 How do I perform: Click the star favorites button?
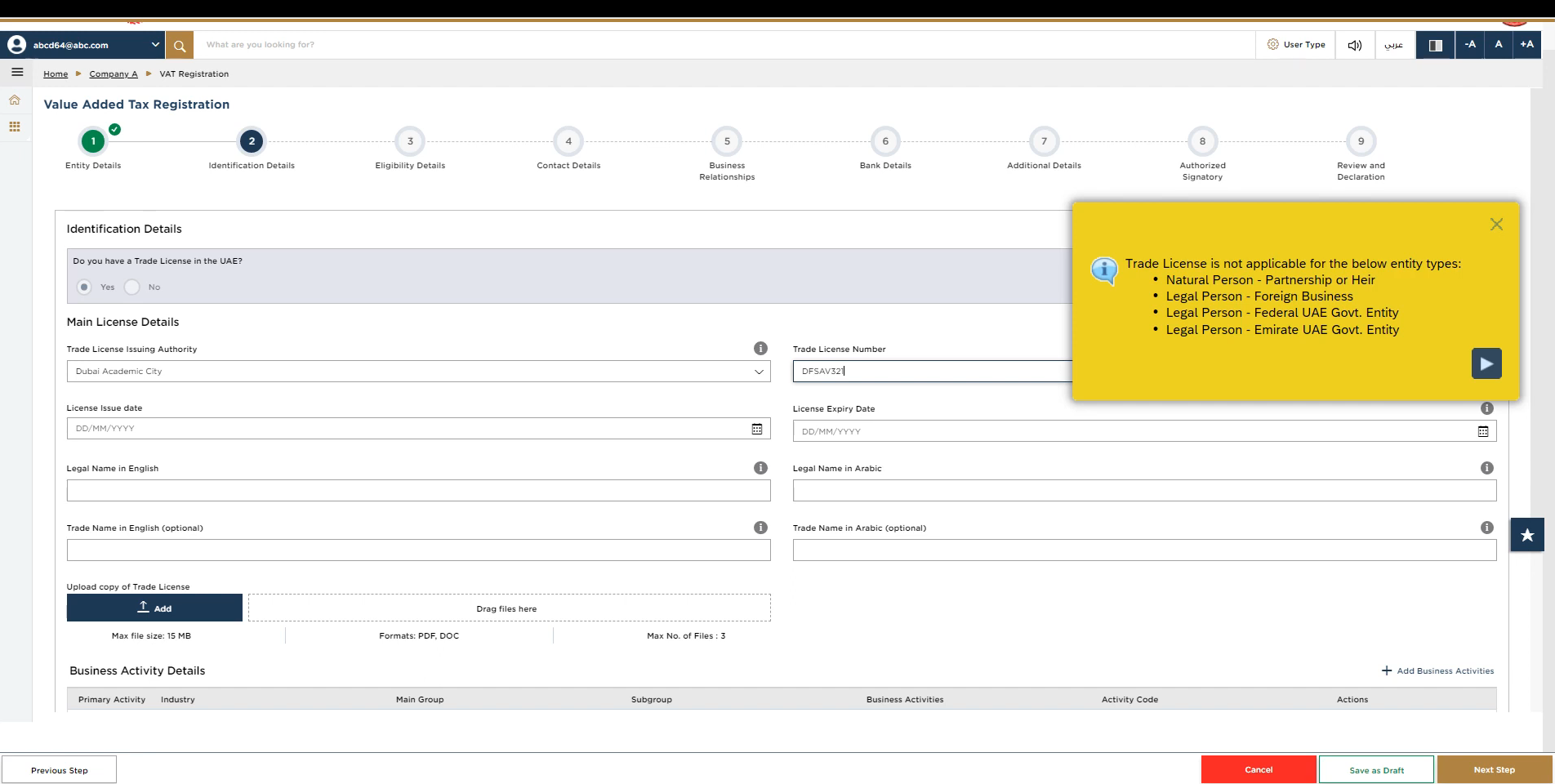click(1527, 535)
